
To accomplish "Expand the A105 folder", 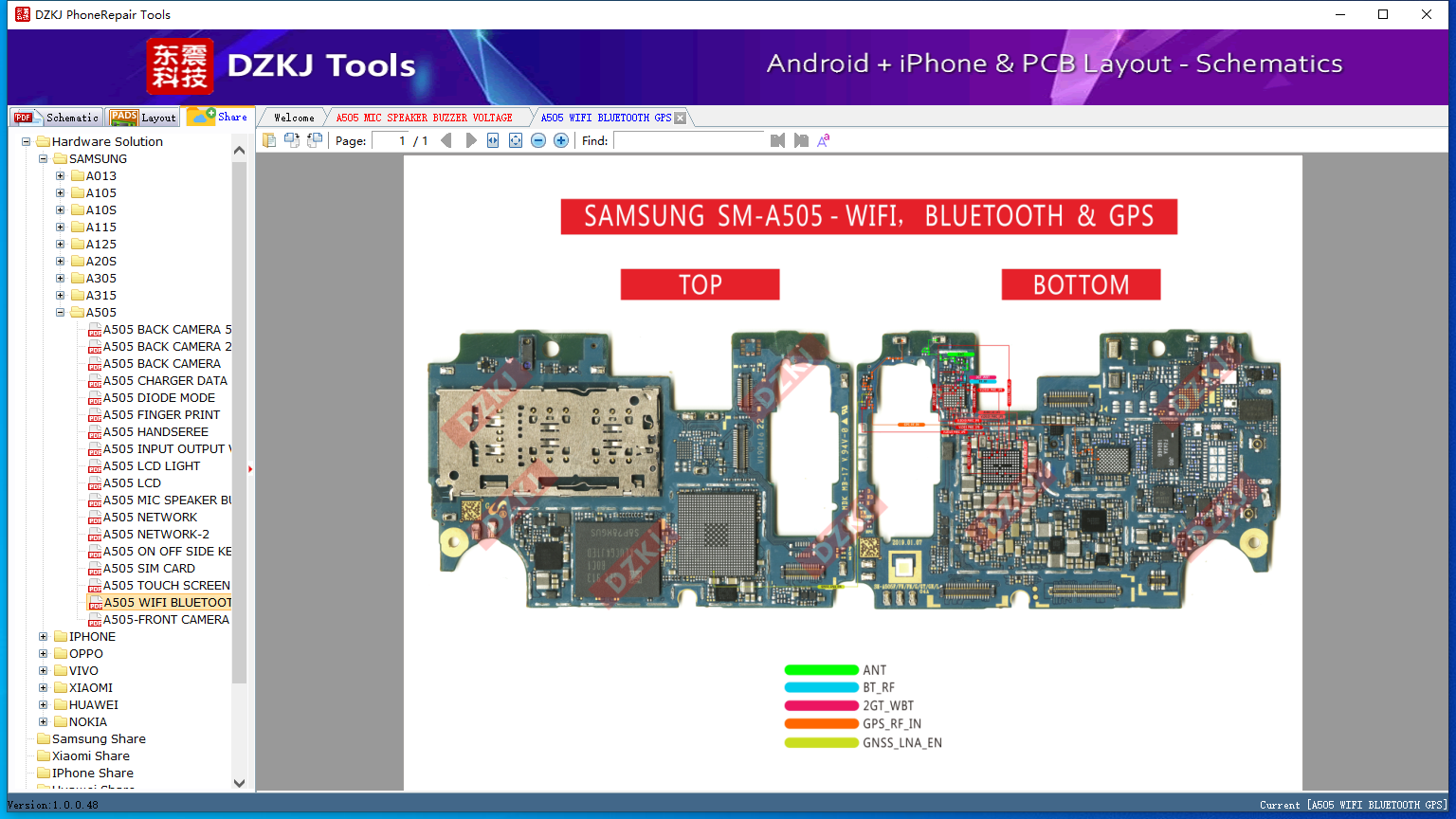I will click(61, 193).
